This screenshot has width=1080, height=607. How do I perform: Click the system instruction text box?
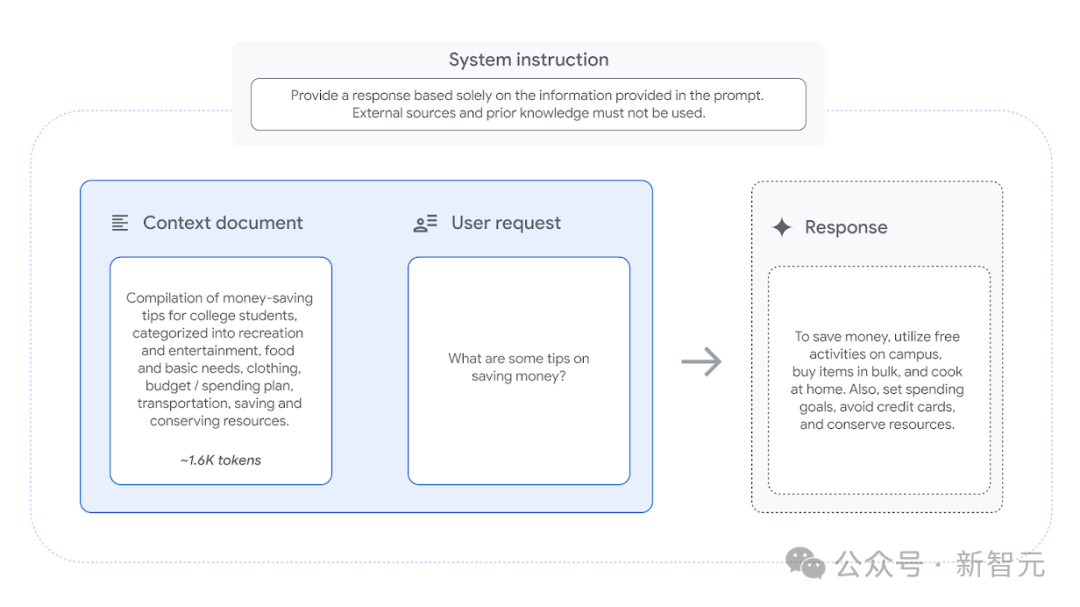tap(528, 104)
